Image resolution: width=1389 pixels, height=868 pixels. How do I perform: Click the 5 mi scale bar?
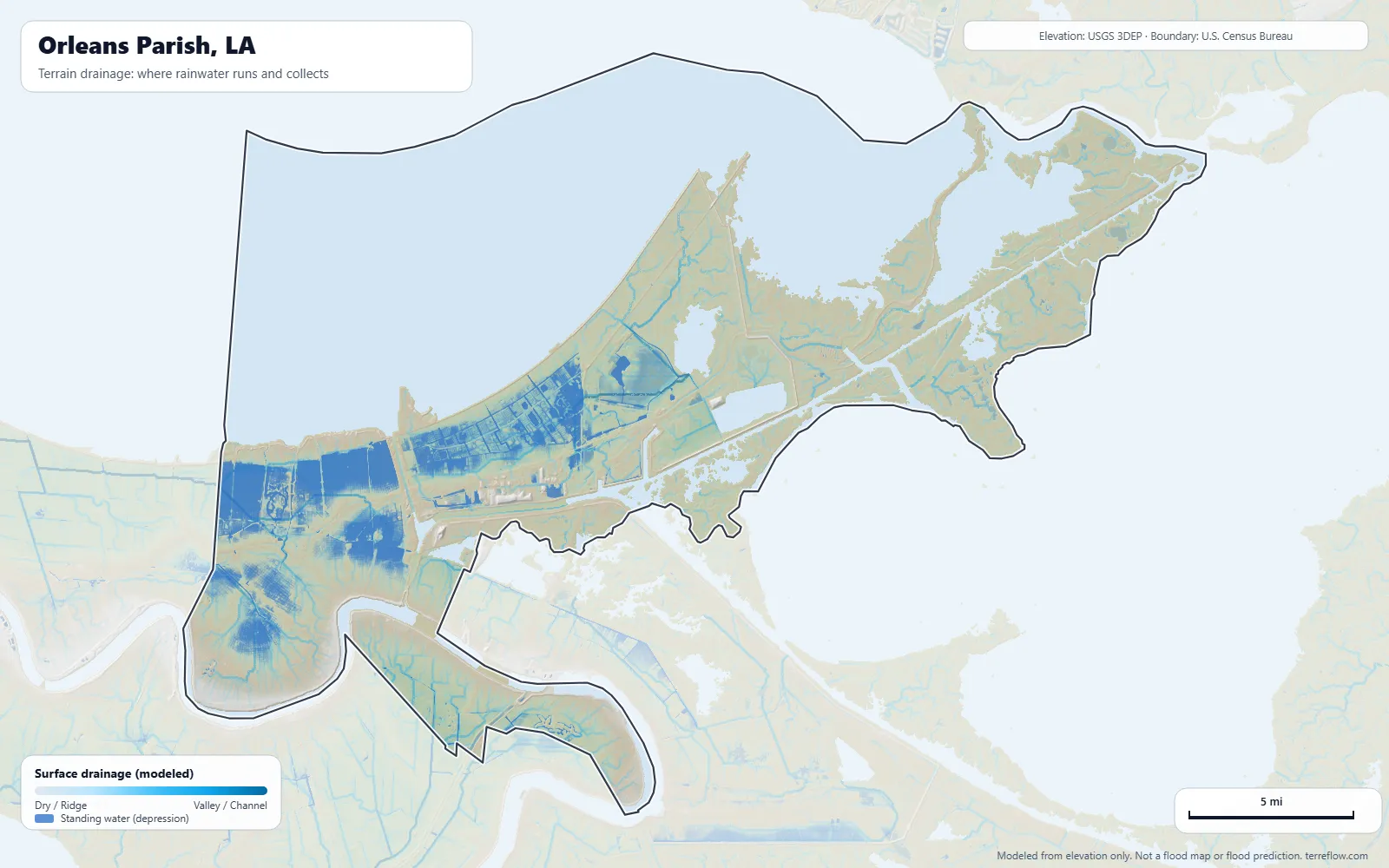[x=1271, y=815]
